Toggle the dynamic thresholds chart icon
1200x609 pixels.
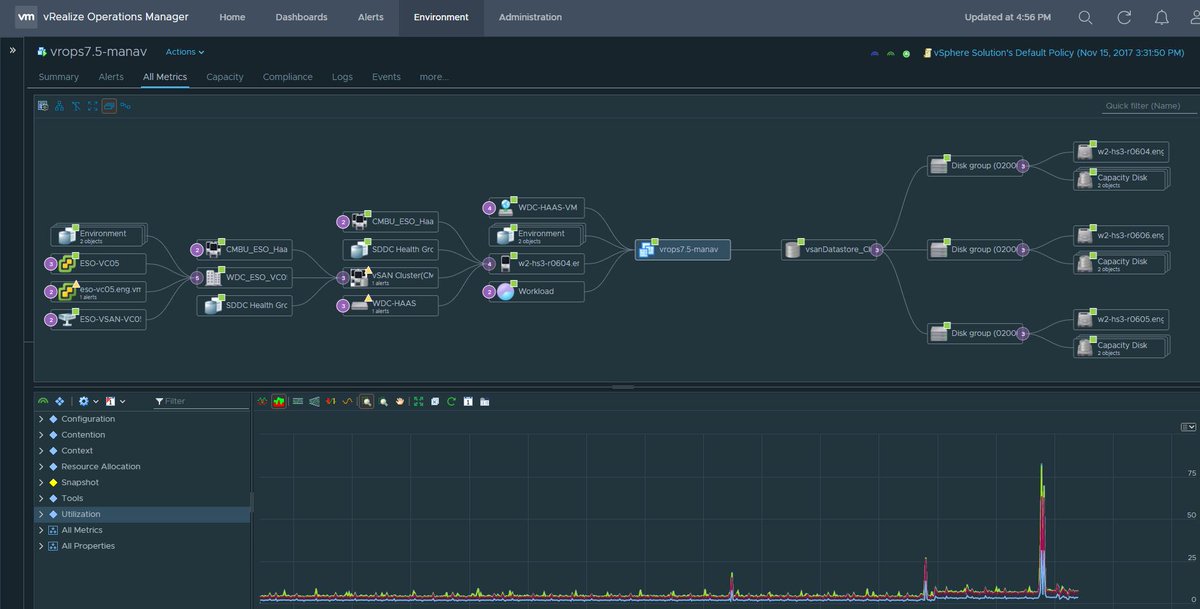click(298, 401)
